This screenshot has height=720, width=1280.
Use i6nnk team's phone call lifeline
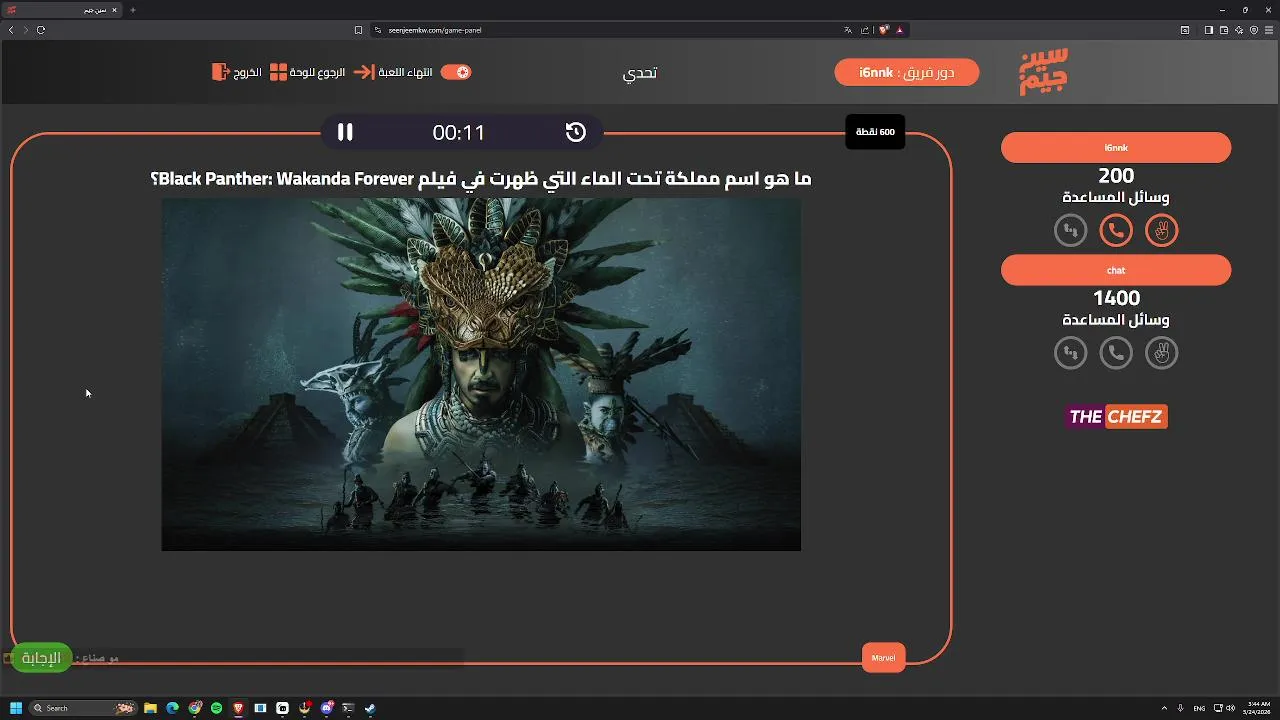click(1116, 231)
